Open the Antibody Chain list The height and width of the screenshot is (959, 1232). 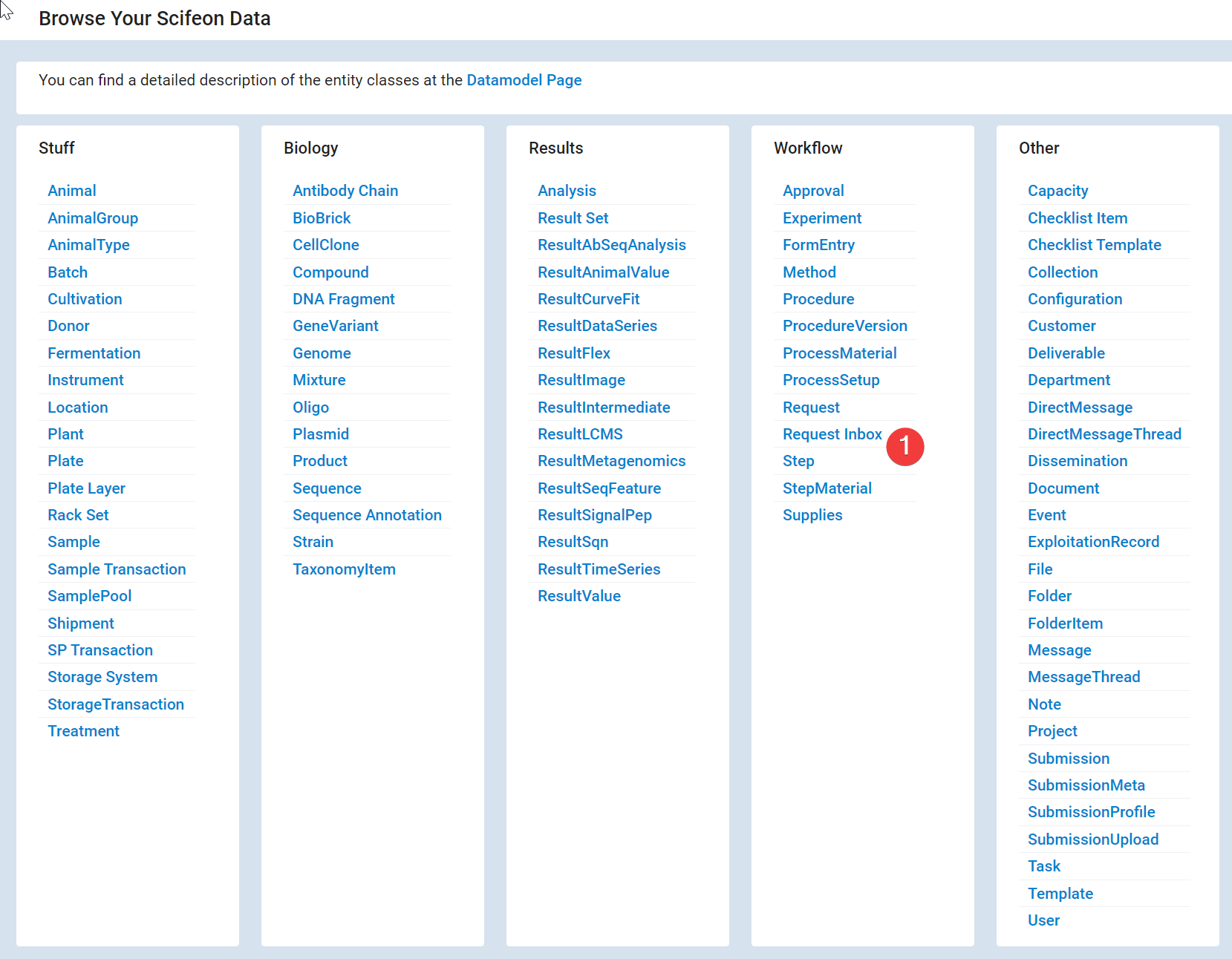point(345,191)
